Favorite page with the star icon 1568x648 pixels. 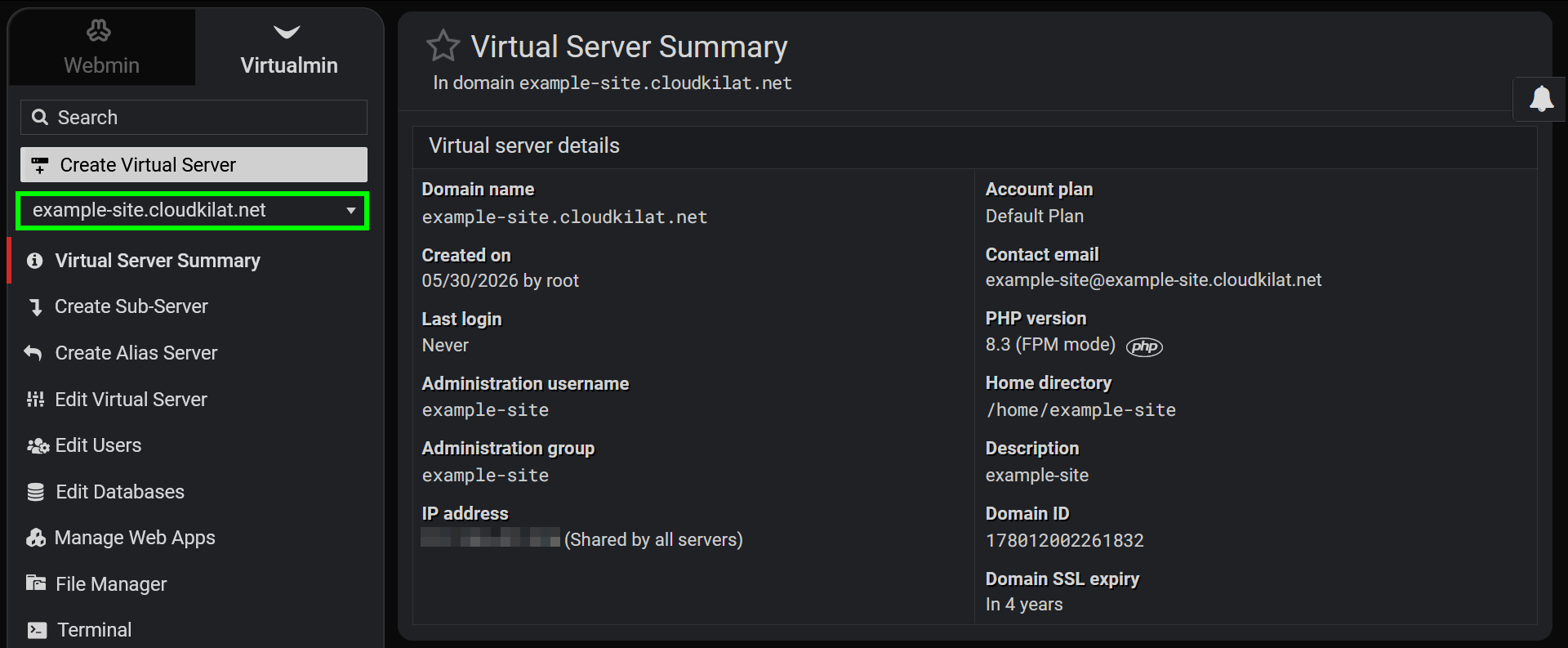coord(443,46)
